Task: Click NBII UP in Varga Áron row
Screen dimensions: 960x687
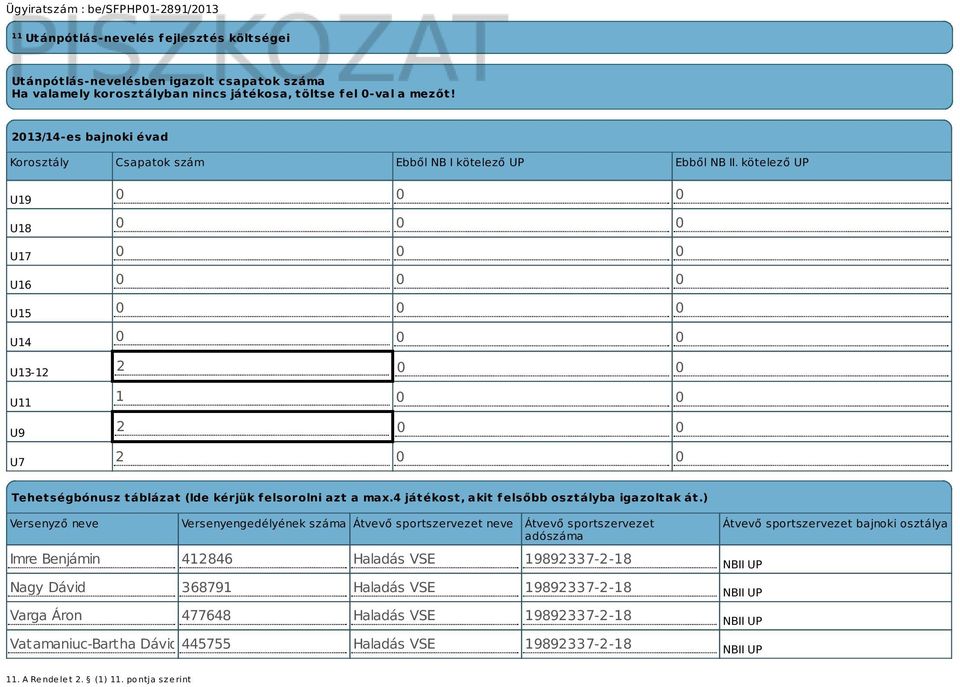Action: point(742,621)
